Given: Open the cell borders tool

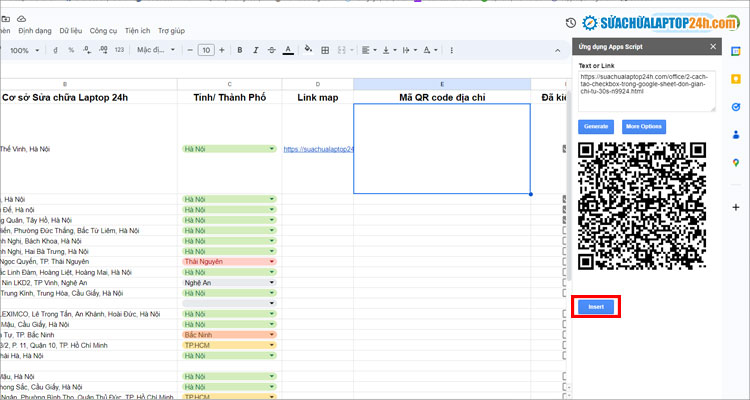Looking at the screenshot, I should coord(325,50).
